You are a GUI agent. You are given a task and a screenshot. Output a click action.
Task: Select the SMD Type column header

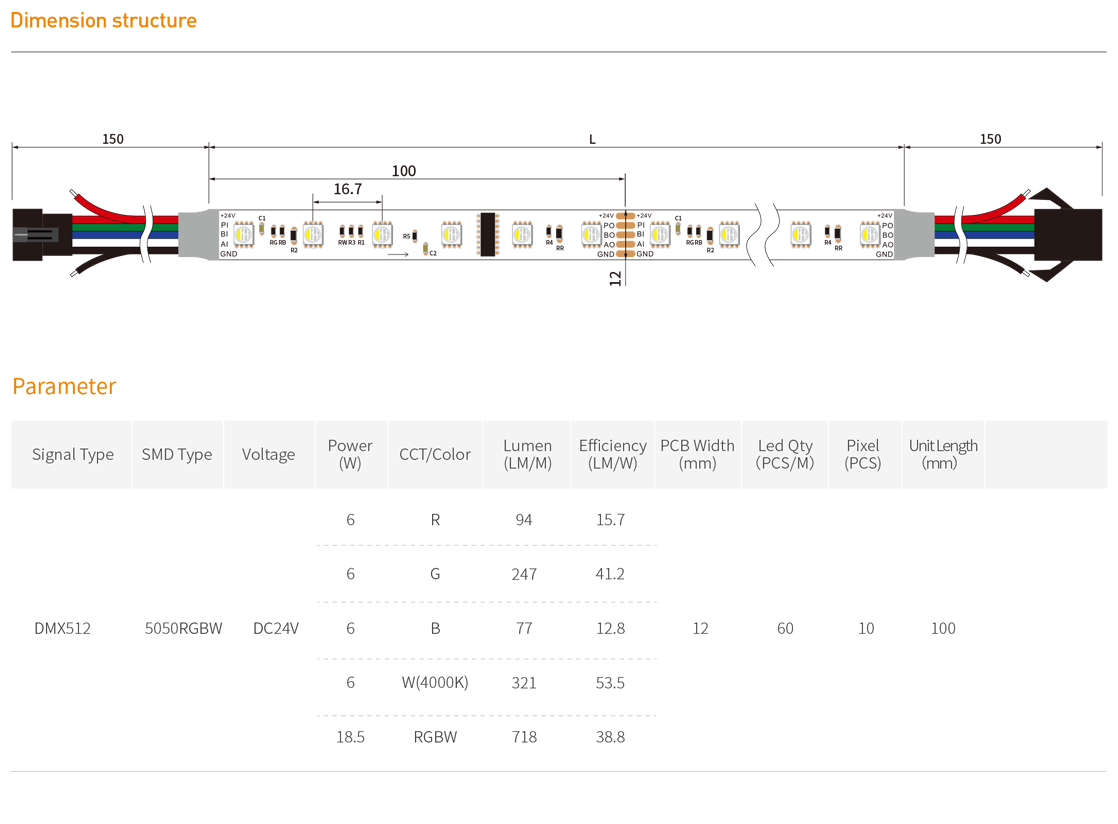point(177,454)
